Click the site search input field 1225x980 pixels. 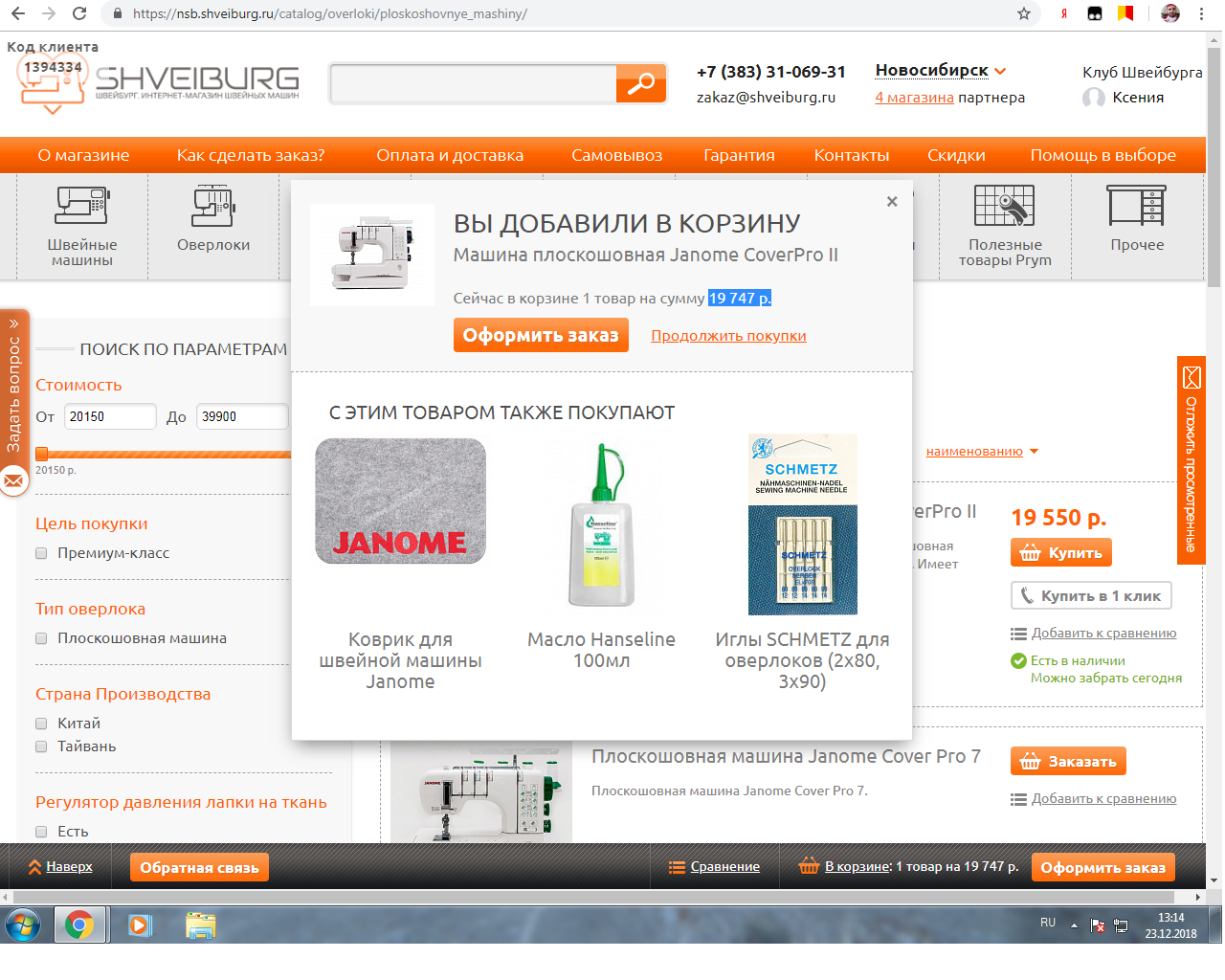pos(473,84)
